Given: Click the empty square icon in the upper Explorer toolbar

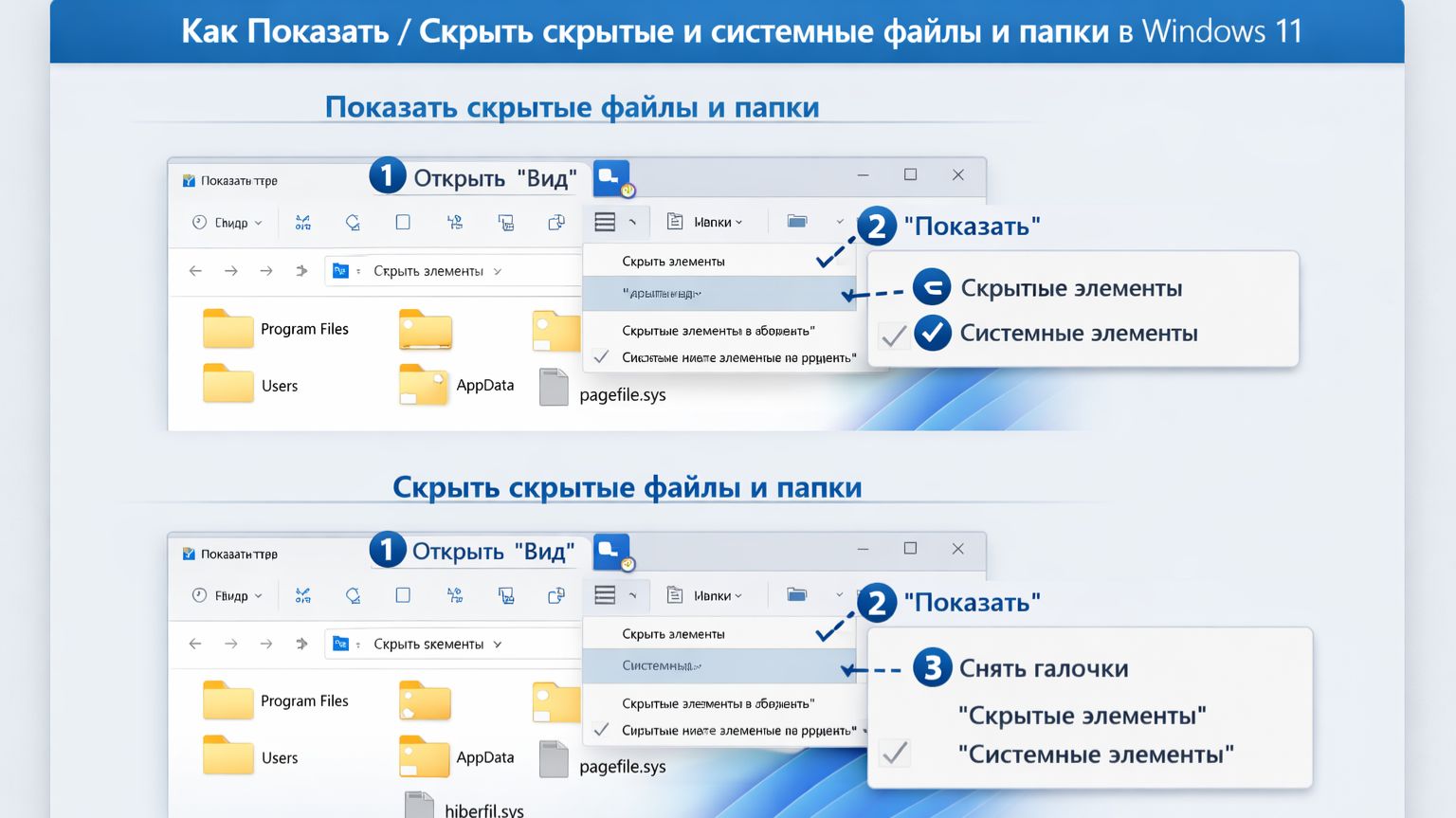Looking at the screenshot, I should coord(403,222).
